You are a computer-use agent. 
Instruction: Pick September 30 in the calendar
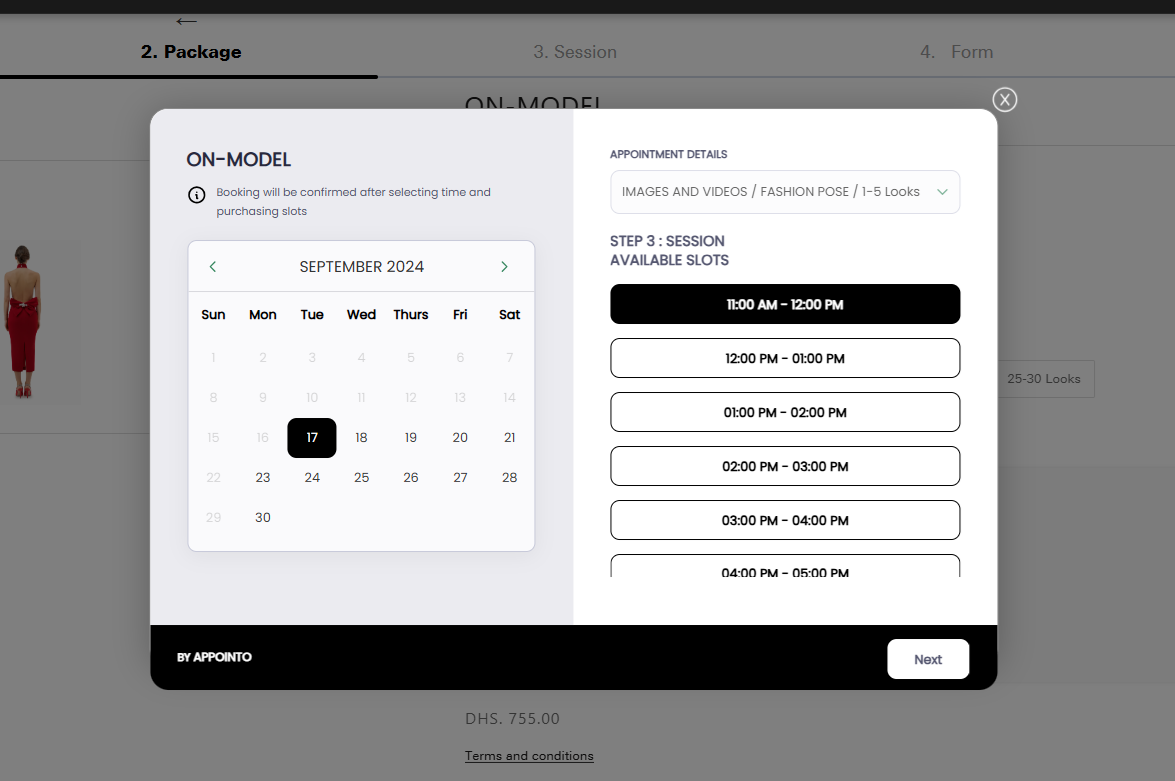263,517
